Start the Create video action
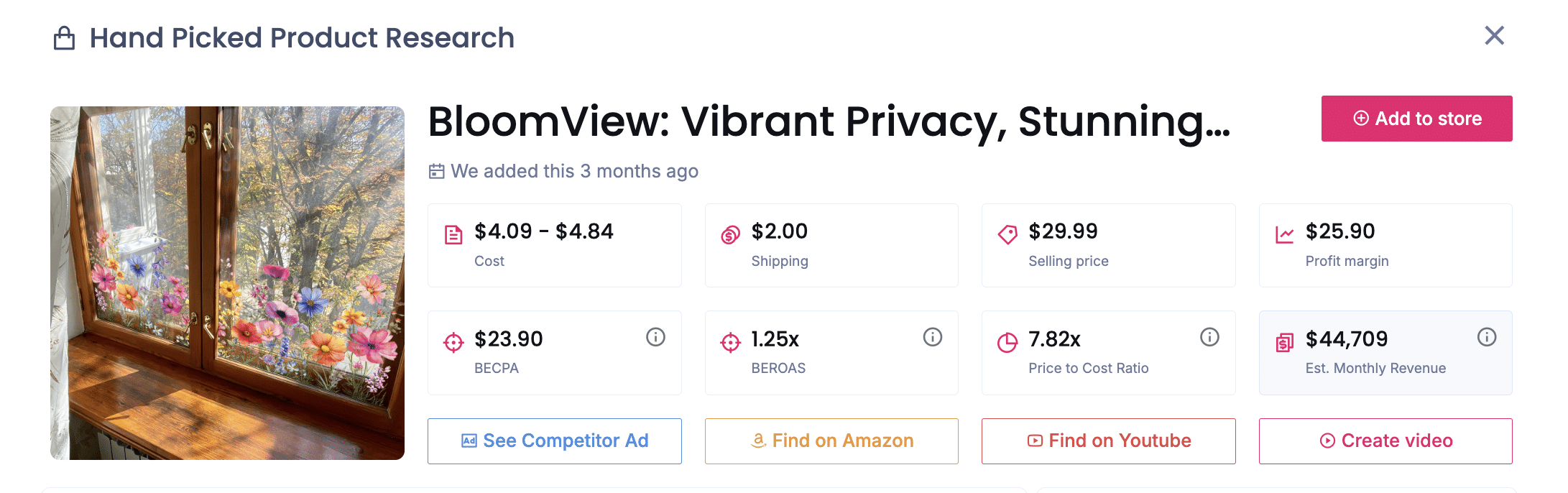 [1385, 441]
